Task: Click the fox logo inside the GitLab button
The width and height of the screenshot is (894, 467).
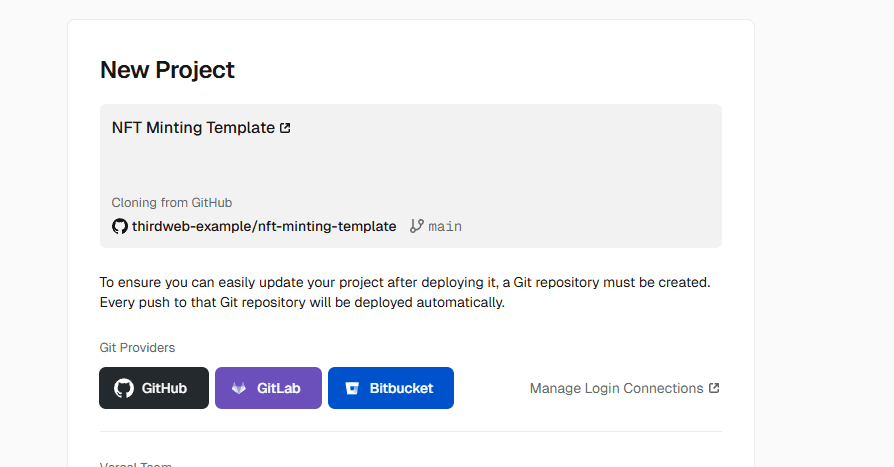Action: (239, 388)
